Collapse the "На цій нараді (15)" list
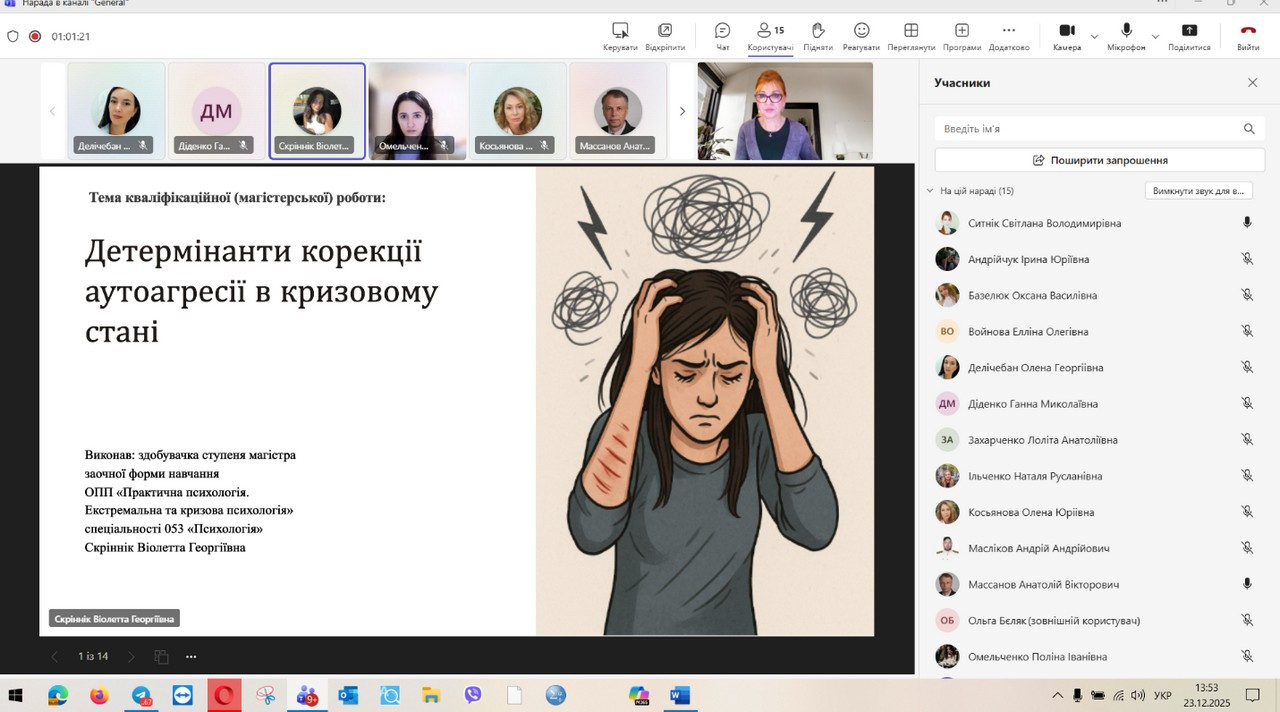1280x712 pixels. coord(929,191)
